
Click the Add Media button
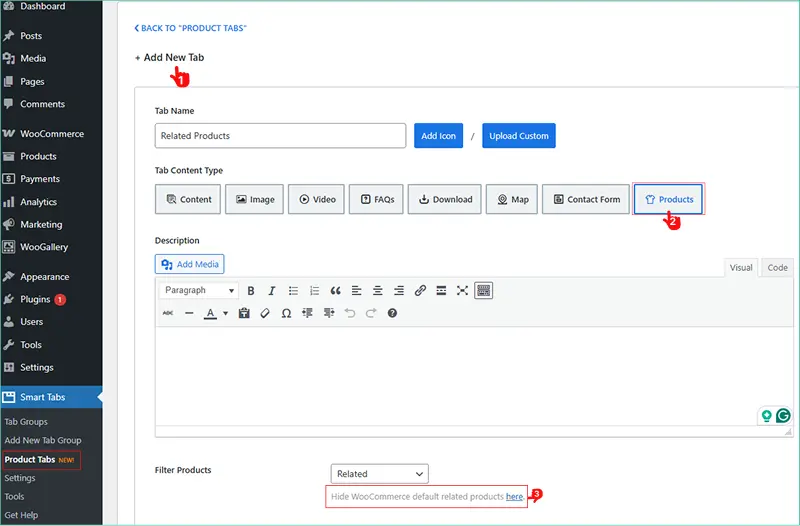[x=189, y=264]
